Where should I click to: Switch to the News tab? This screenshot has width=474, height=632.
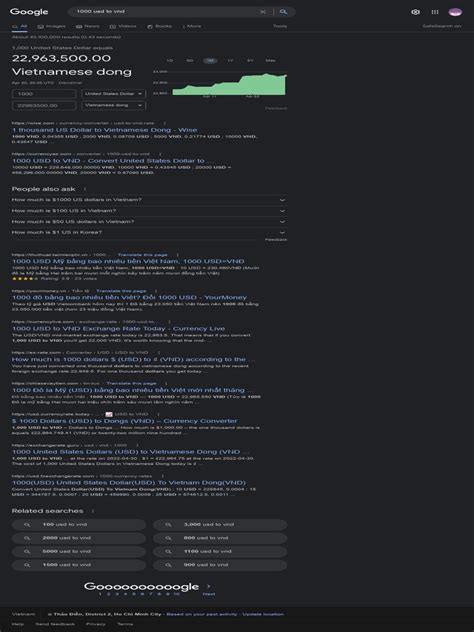88,26
